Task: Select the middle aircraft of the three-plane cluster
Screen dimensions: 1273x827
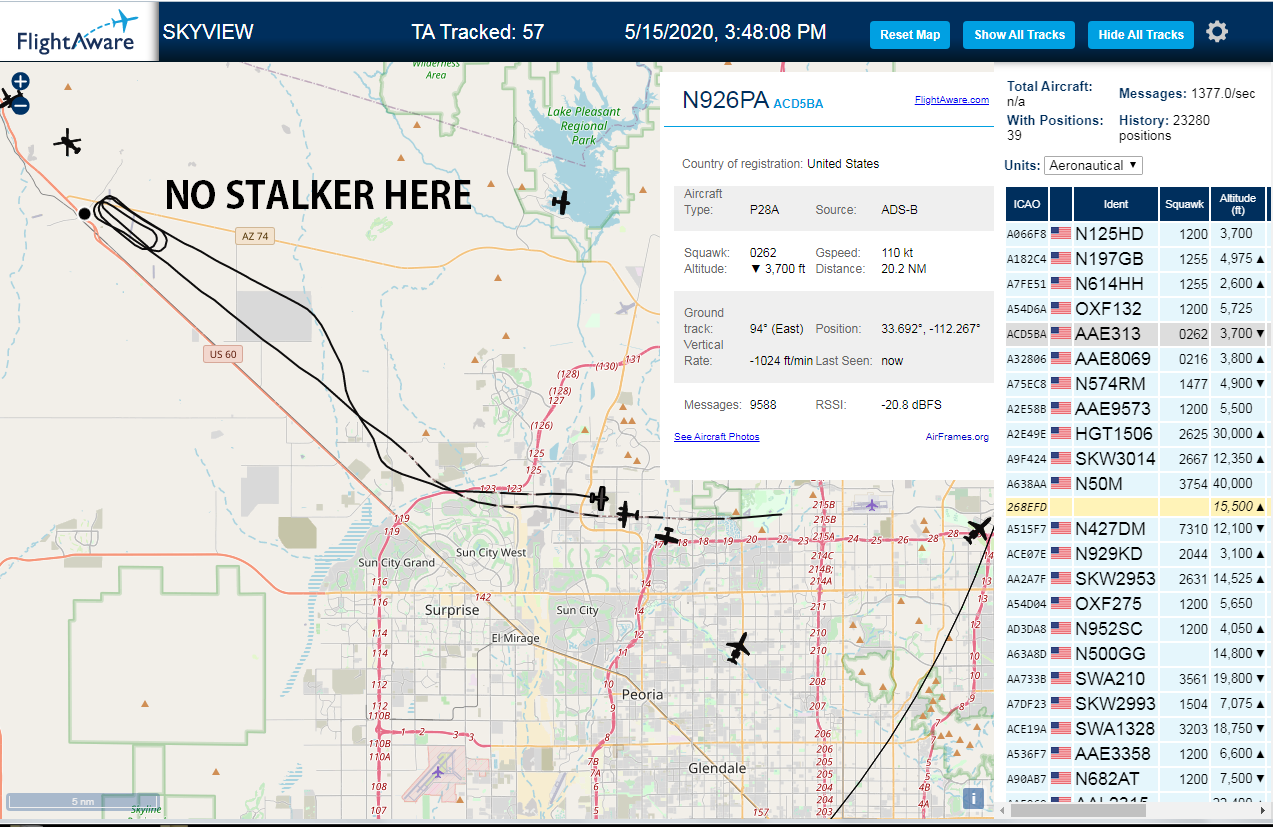Action: click(626, 515)
